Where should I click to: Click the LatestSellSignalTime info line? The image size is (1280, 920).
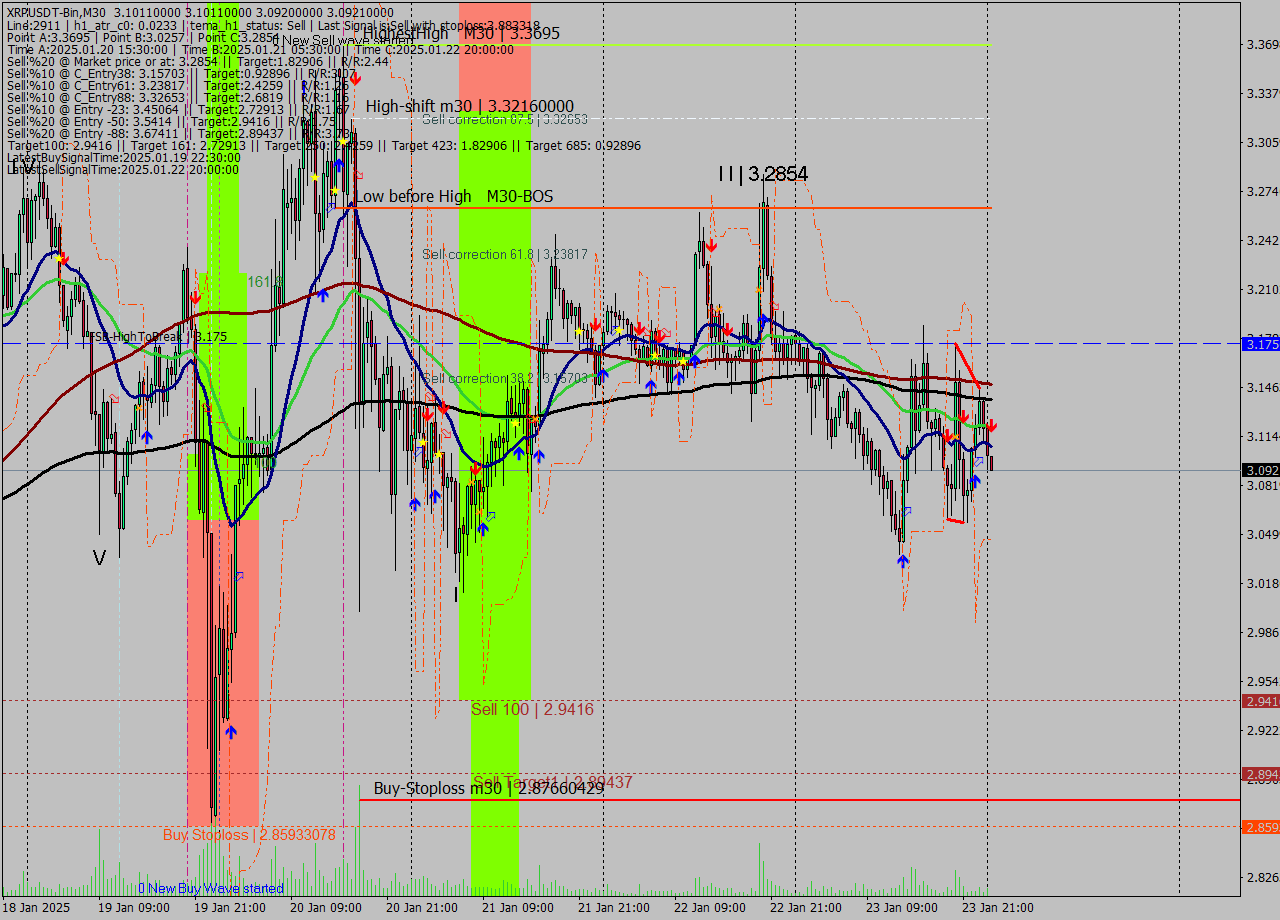[123, 170]
